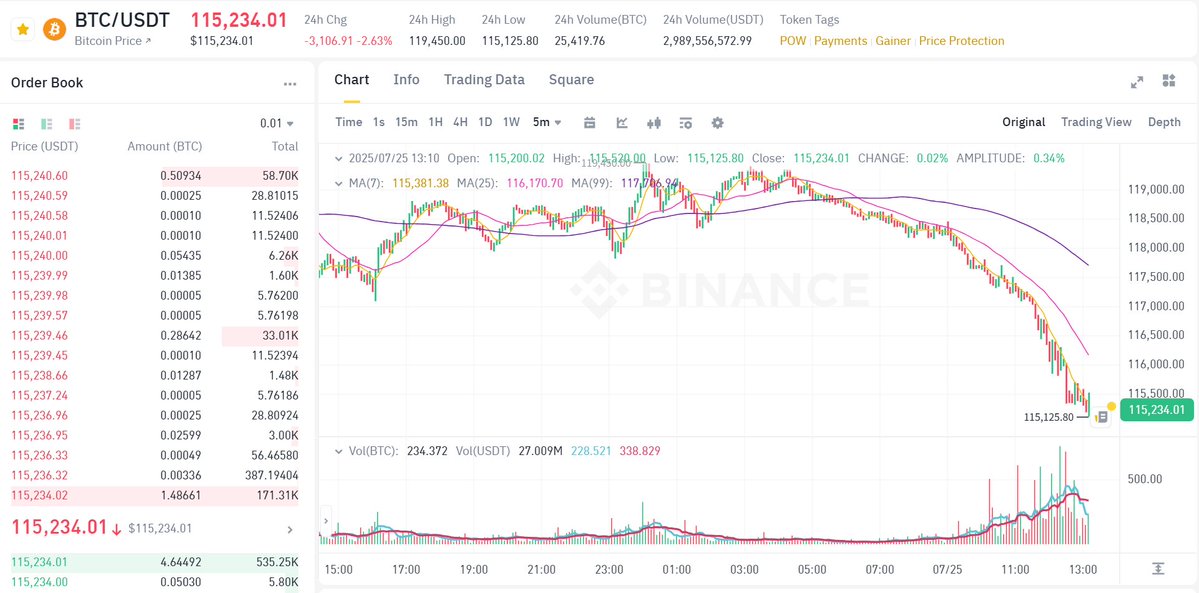Open the 0.01 price precision dropdown
The width and height of the screenshot is (1199, 593).
click(277, 123)
